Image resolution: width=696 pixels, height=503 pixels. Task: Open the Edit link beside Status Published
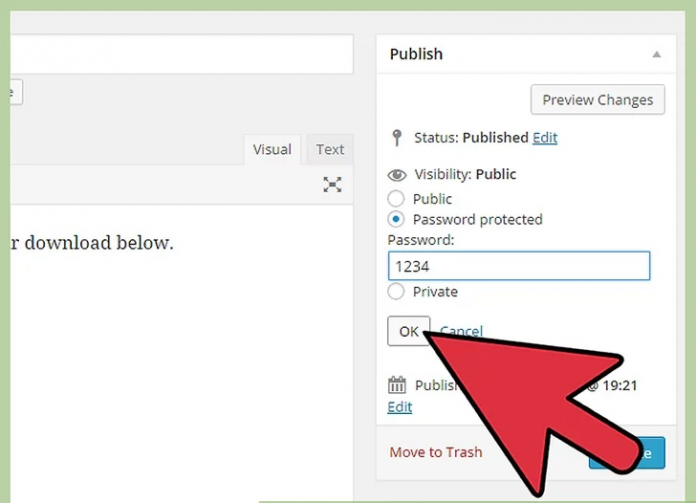click(x=545, y=138)
